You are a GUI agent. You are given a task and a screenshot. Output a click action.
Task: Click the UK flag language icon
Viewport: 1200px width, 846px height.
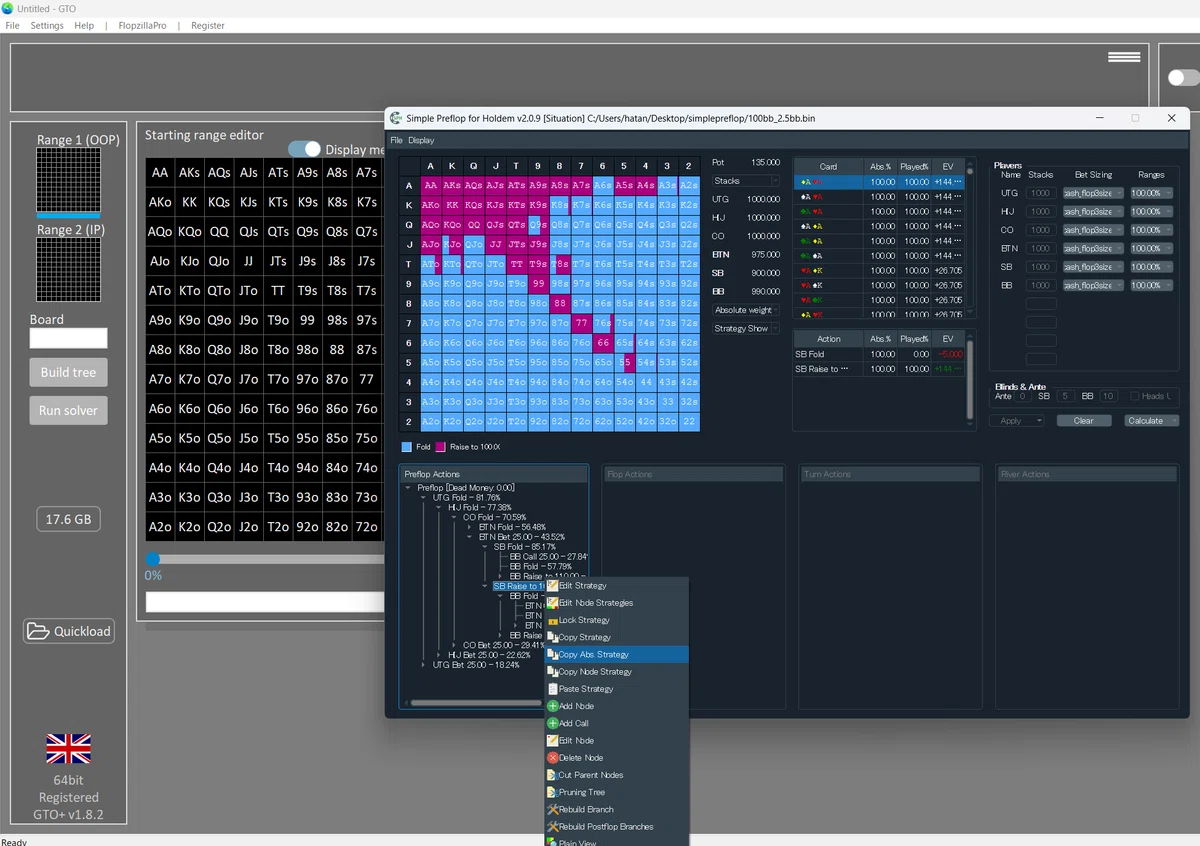pyautogui.click(x=68, y=749)
